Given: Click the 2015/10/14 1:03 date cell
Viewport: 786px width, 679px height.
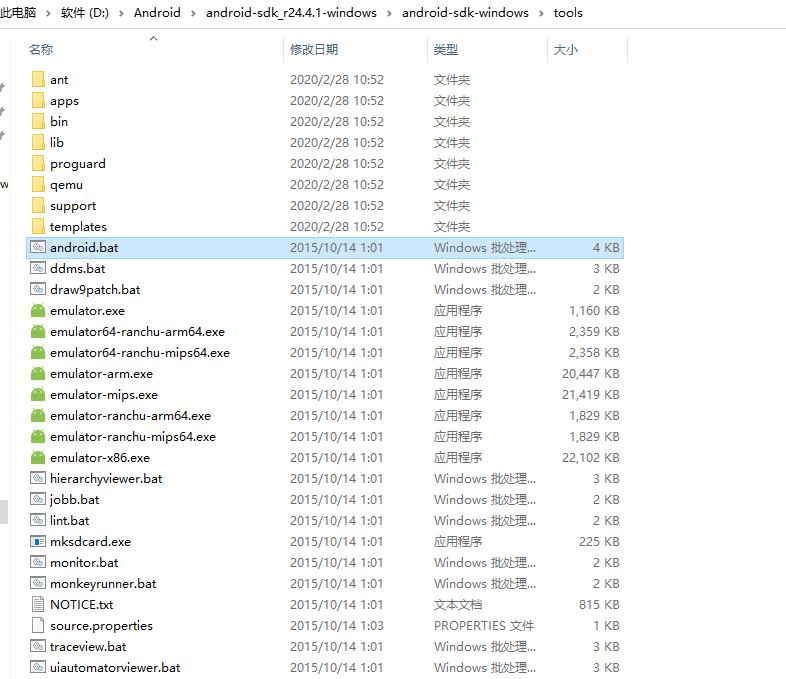Looking at the screenshot, I should click(336, 626).
